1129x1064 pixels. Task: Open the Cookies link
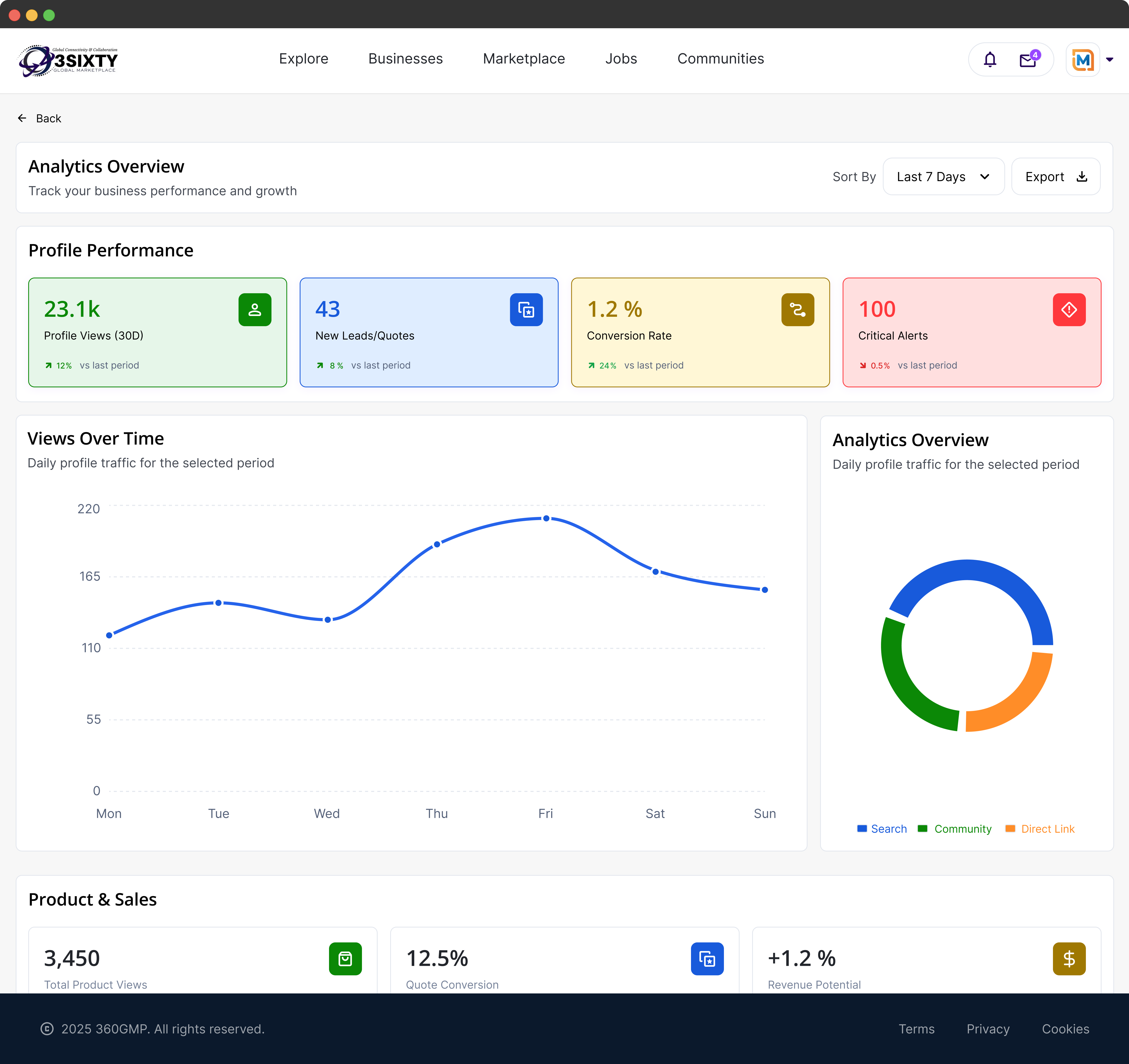(1065, 1029)
